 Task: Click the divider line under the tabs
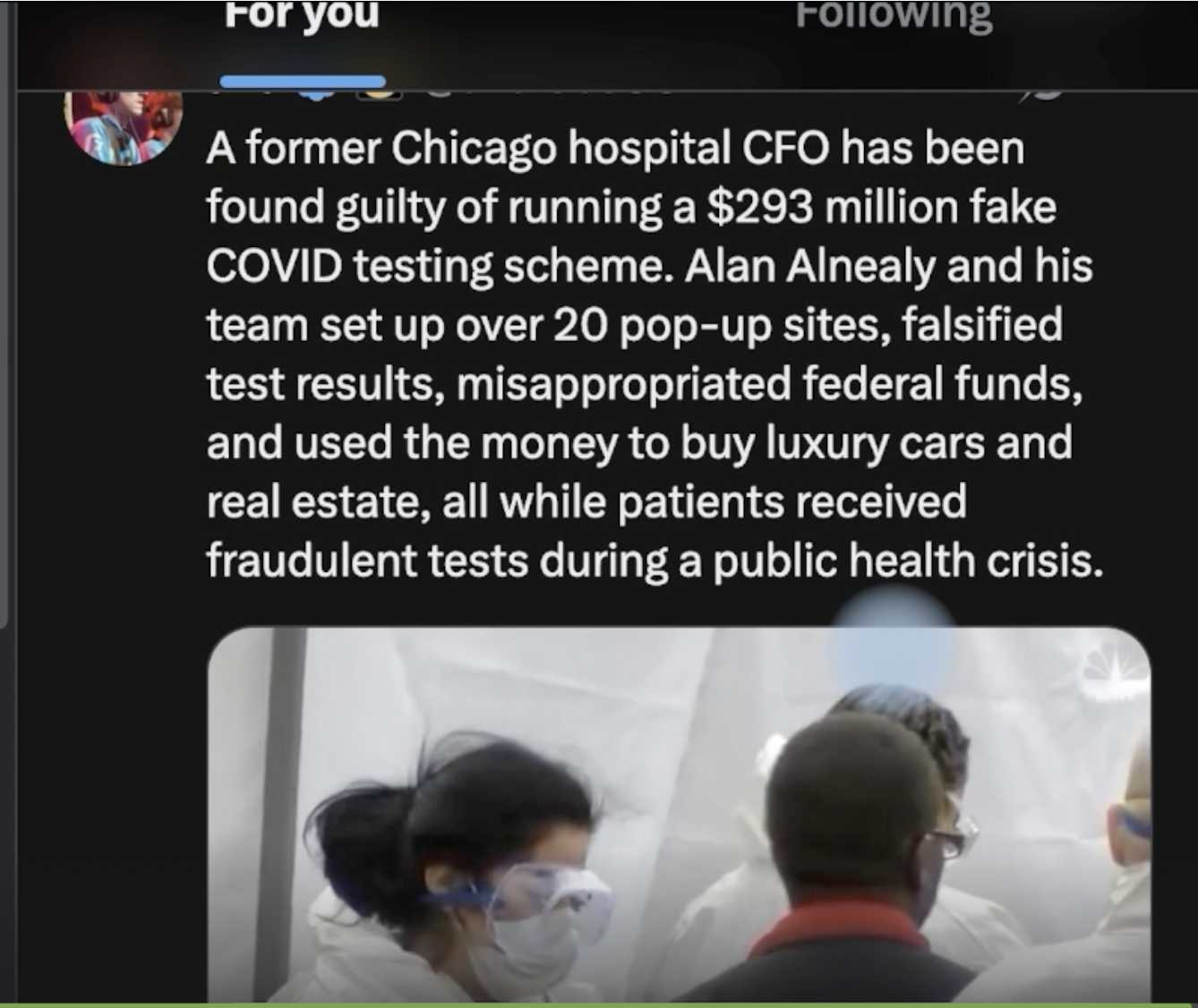607,90
